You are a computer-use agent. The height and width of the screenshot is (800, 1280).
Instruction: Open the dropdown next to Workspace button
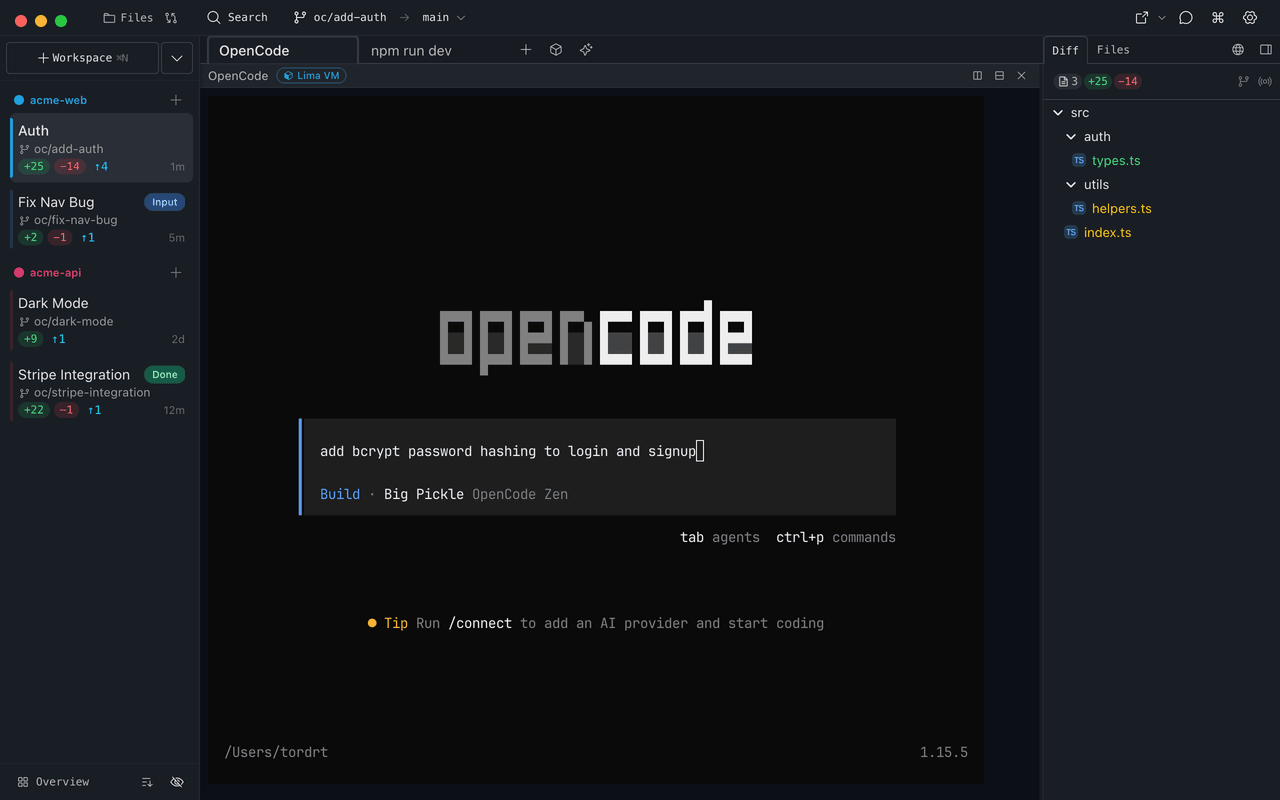point(177,58)
